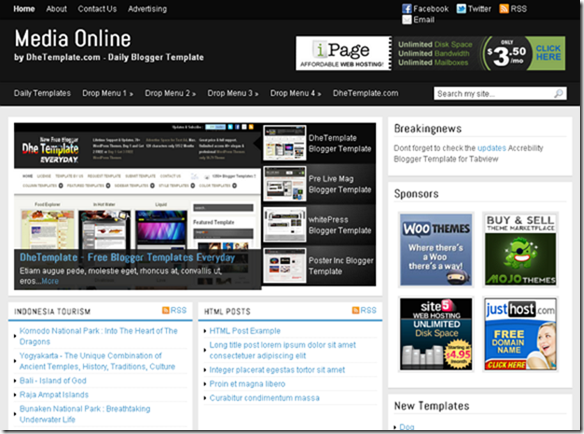The width and height of the screenshot is (584, 434).
Task: Expand Drop Menu 1
Action: [x=108, y=93]
